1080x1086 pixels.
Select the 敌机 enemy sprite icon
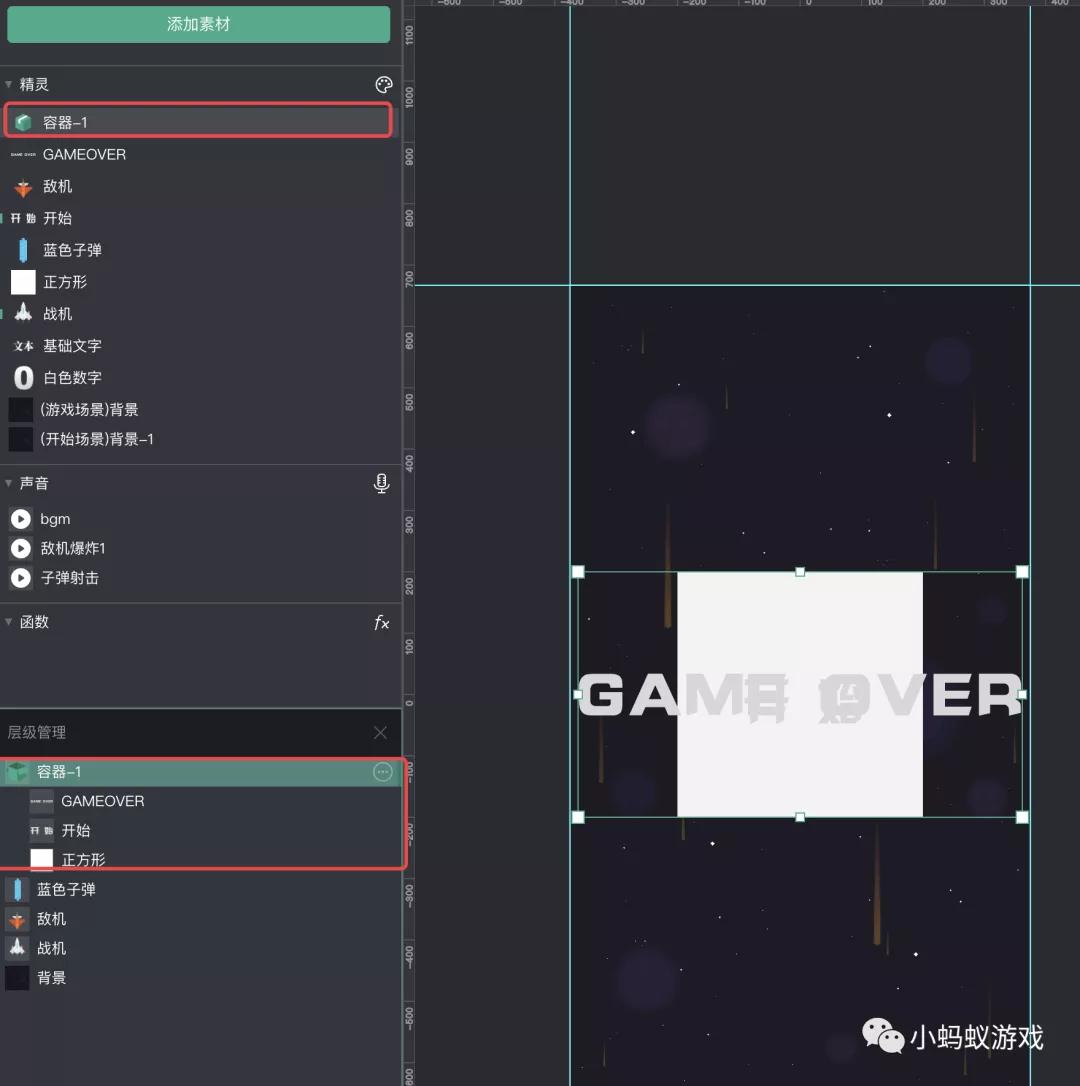22,186
